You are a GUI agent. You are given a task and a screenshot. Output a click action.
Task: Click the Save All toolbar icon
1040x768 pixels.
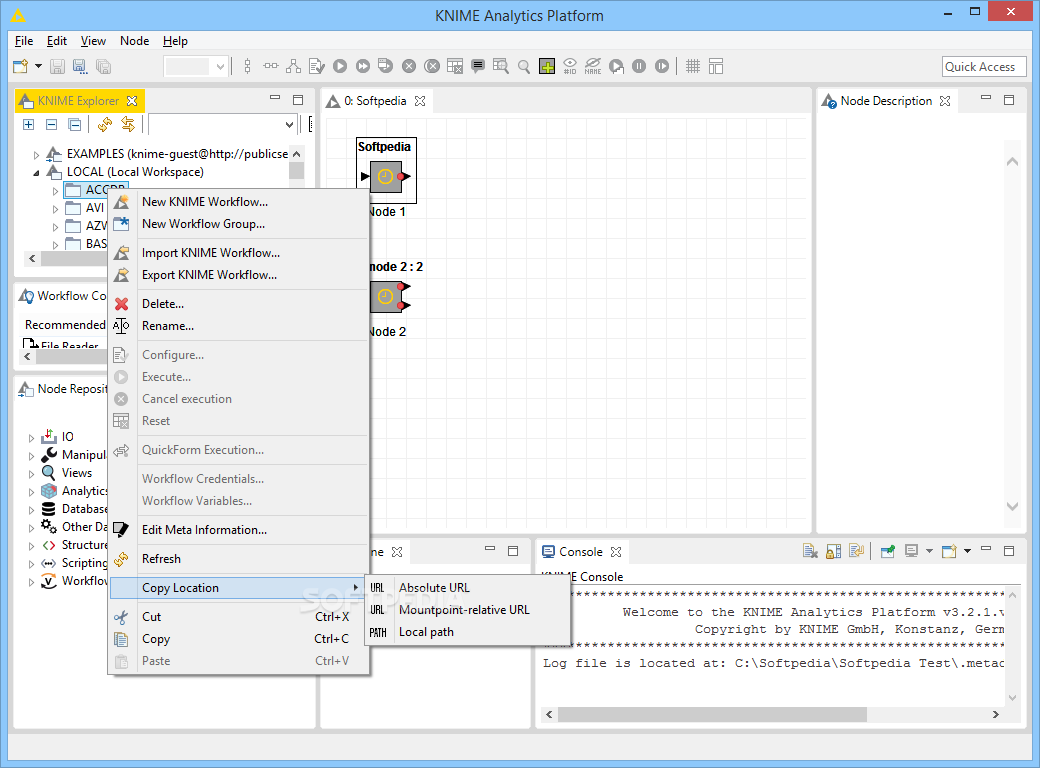click(x=103, y=66)
